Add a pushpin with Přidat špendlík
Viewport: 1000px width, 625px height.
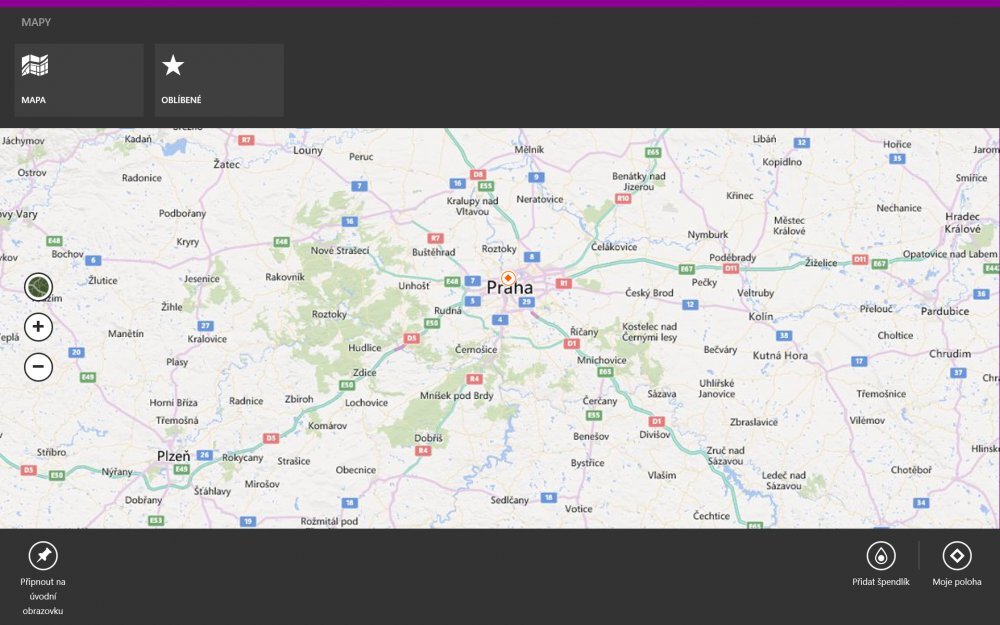[880, 556]
